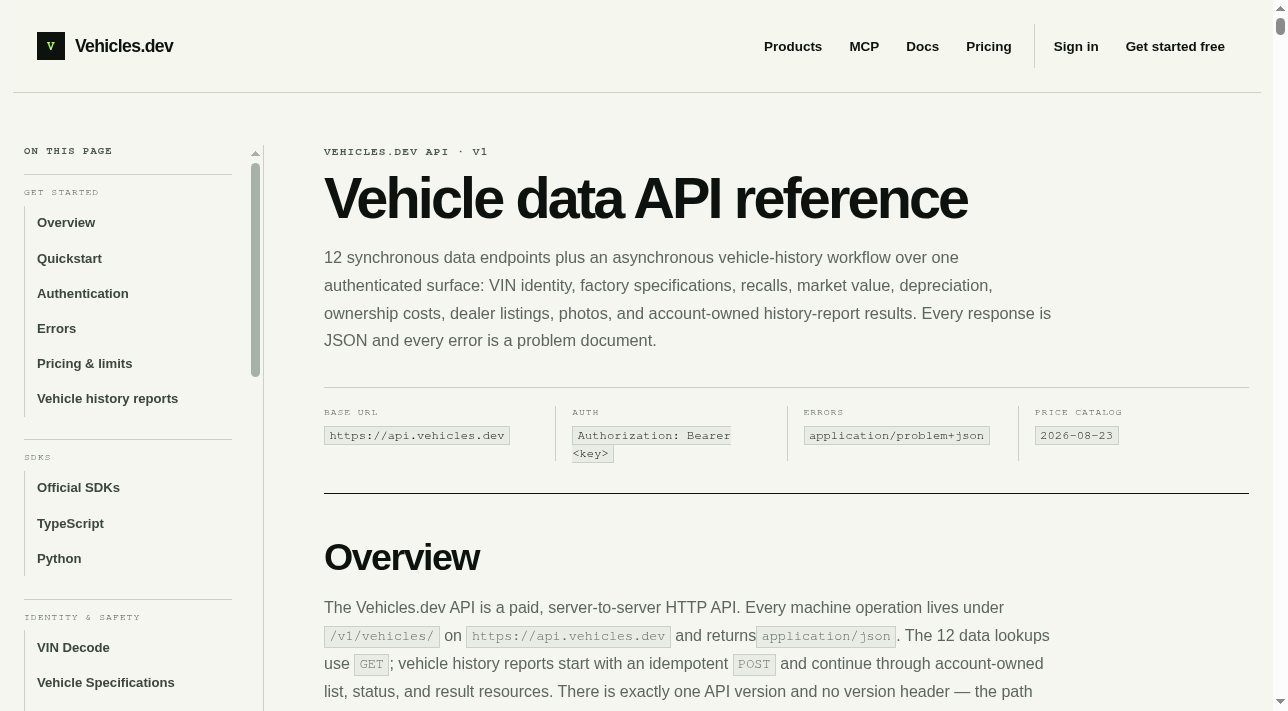Screen dimensions: 1288x711
Task: Open the Vehicles.dev home link text
Action: tap(124, 46)
